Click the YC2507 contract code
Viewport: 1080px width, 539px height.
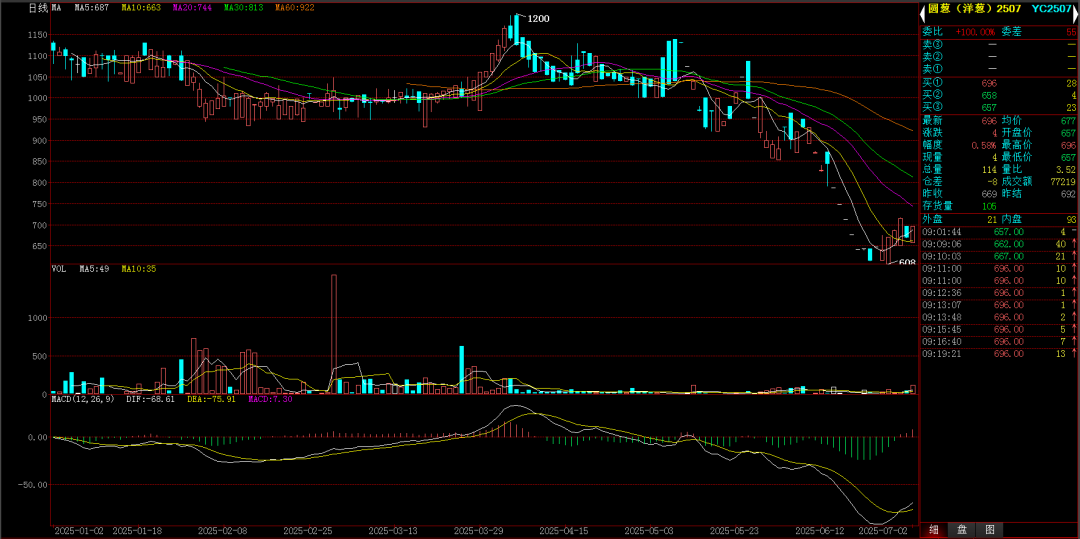coord(1051,8)
